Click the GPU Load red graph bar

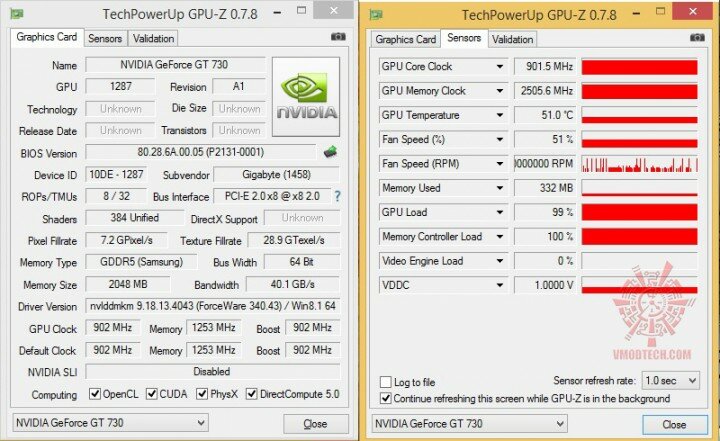point(639,212)
